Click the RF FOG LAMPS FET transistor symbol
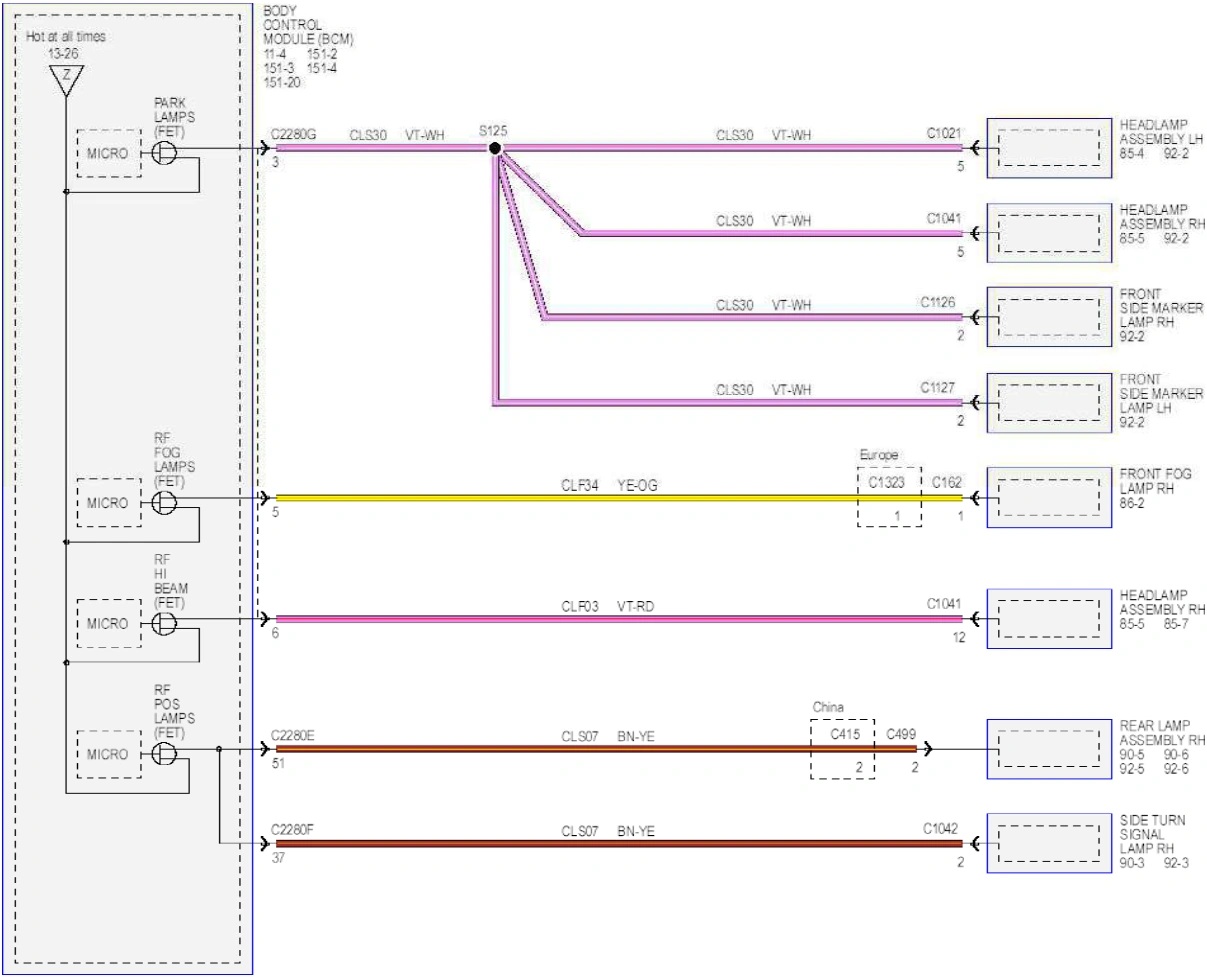Screen dimensions: 1207x977 pyautogui.click(x=165, y=503)
